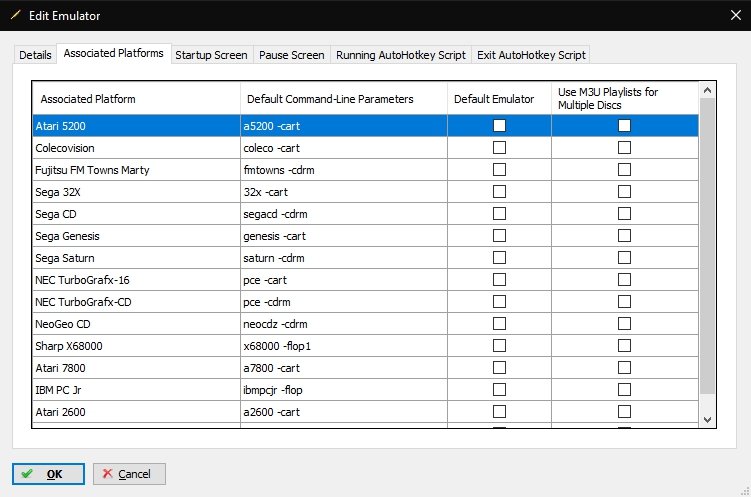The image size is (751, 497).
Task: Check Default Emulator for NEC TurboGrafx-16
Action: tap(499, 280)
